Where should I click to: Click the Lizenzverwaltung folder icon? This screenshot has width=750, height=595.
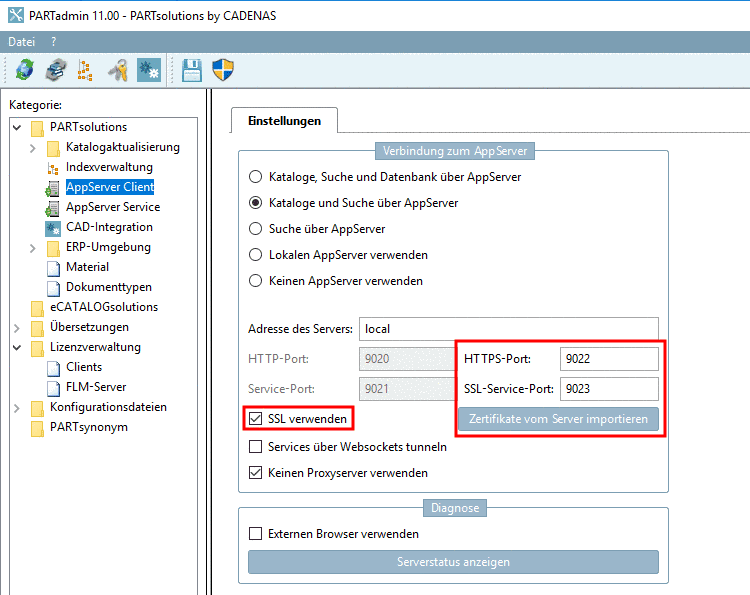37,348
